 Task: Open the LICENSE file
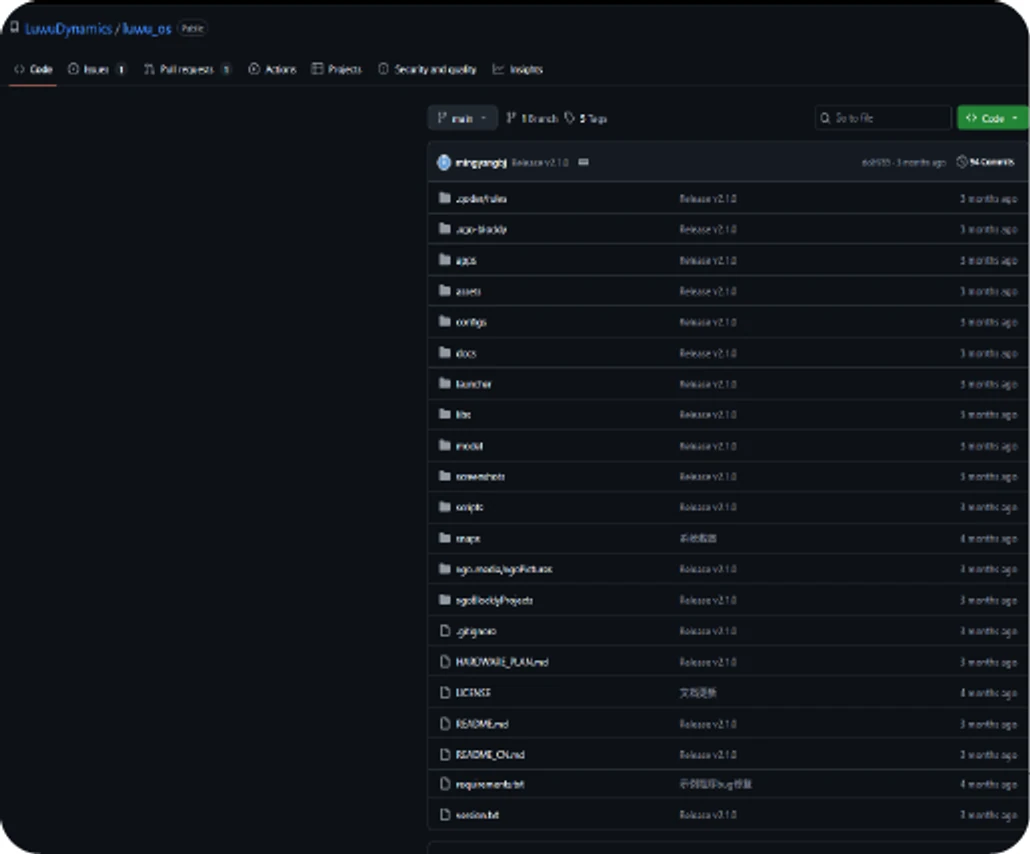pyautogui.click(x=473, y=692)
